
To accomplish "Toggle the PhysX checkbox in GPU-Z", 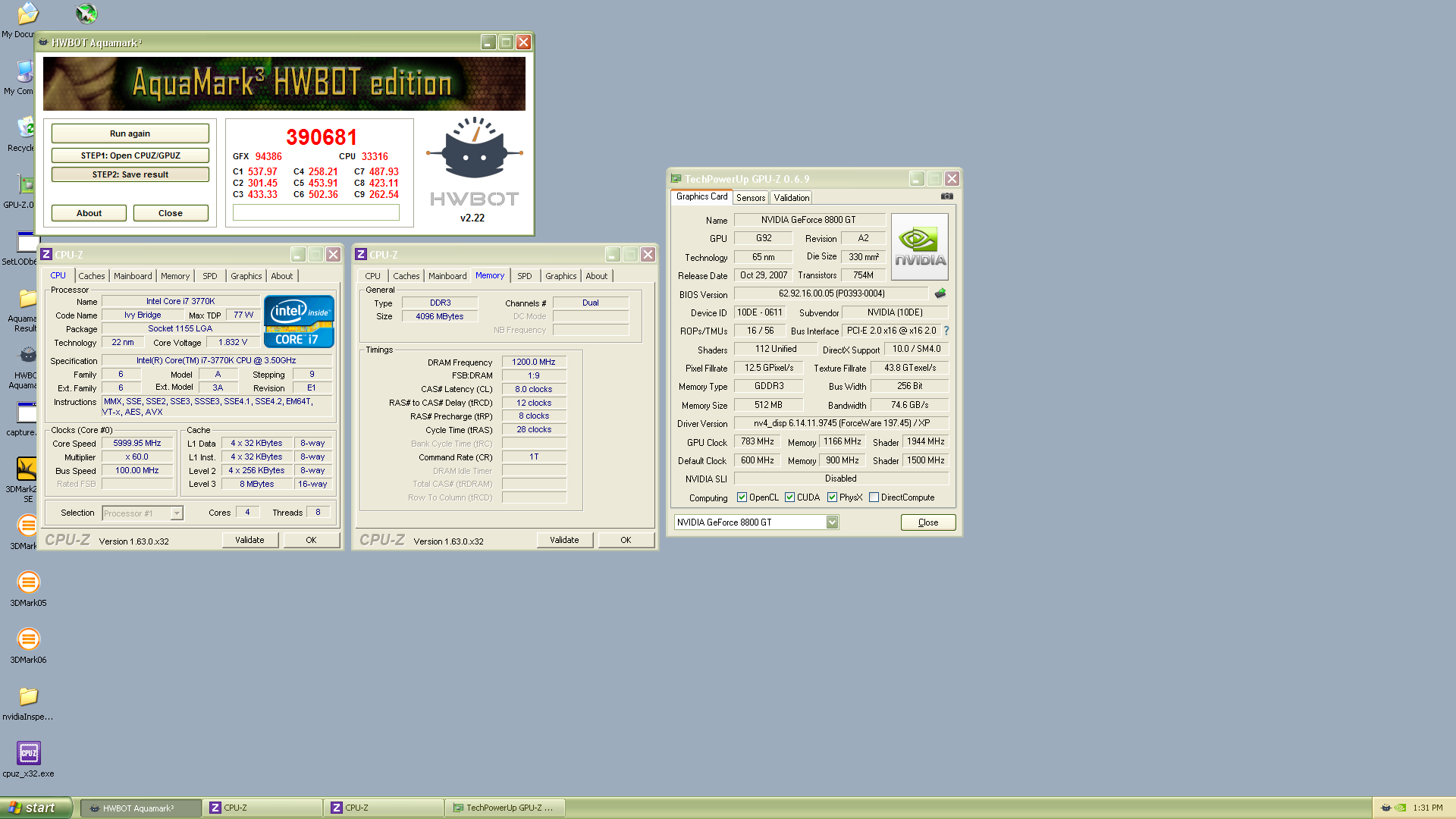I will point(832,497).
